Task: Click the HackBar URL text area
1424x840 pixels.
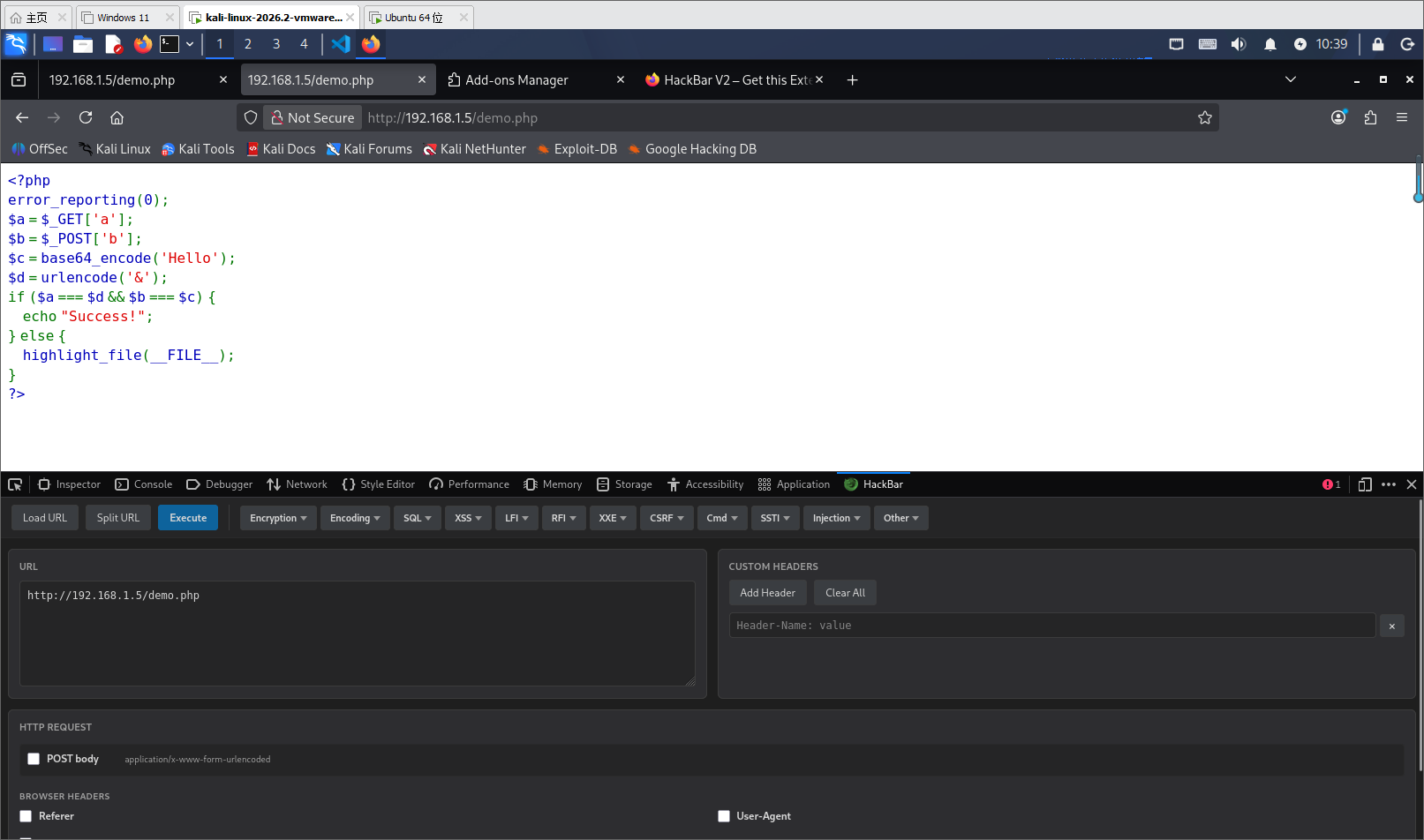Action: click(x=358, y=634)
